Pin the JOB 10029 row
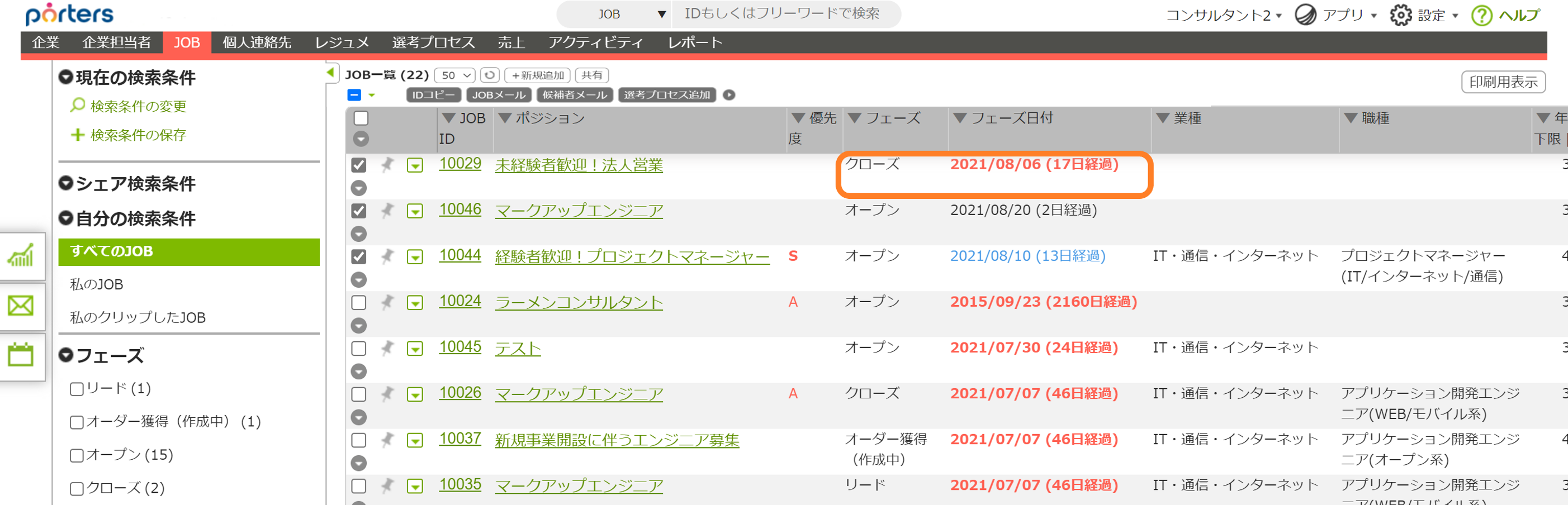The image size is (1568, 505). click(x=387, y=164)
